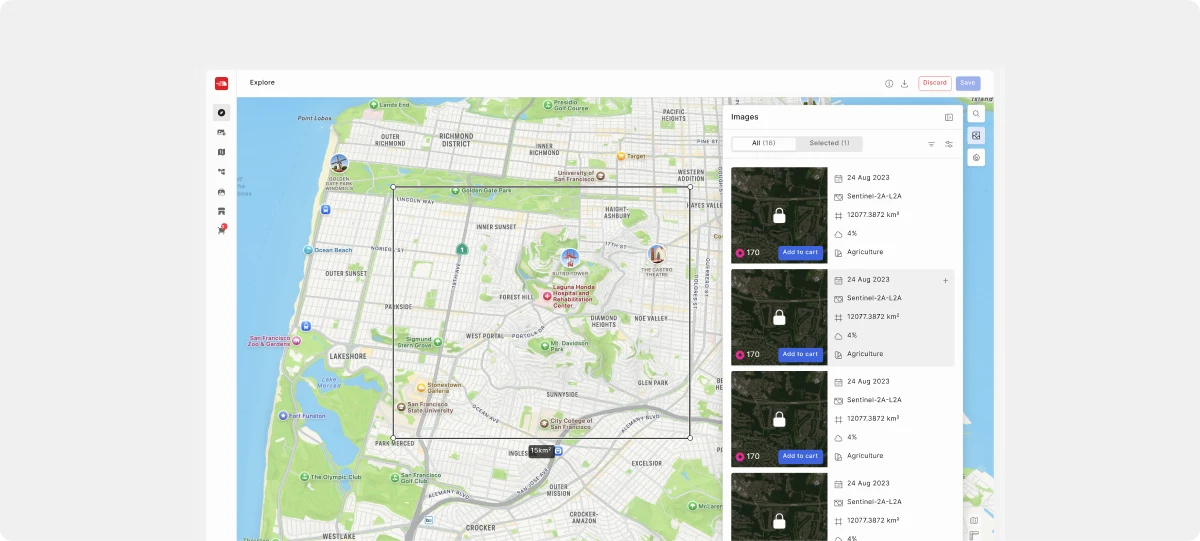Click the hexagon layers button below imagery button

pos(976,157)
